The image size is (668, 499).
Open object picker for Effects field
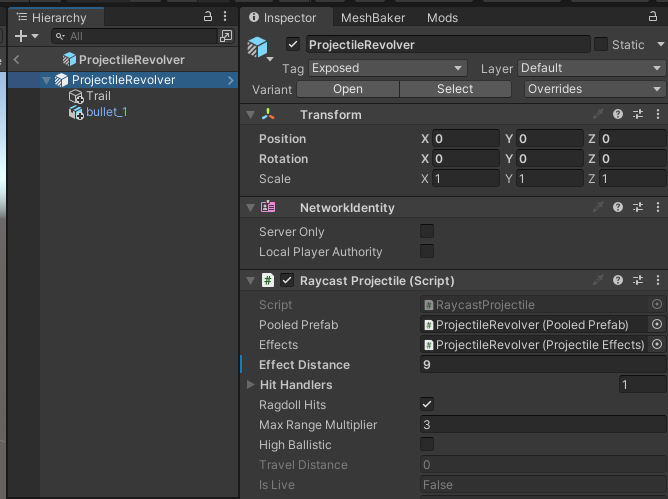click(657, 345)
